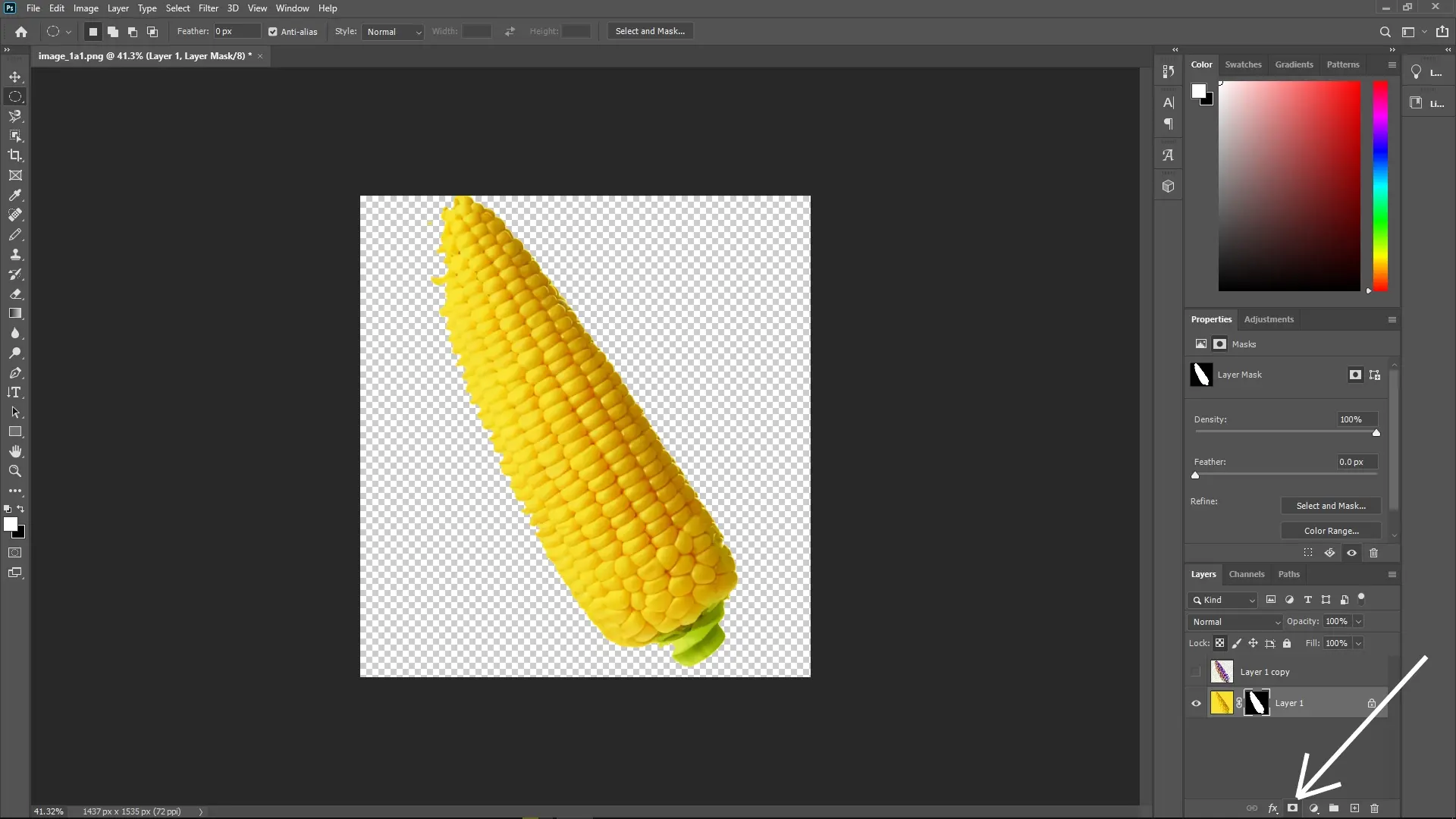Viewport: 1456px width, 819px height.
Task: Select the Zoom tool
Action: click(15, 471)
